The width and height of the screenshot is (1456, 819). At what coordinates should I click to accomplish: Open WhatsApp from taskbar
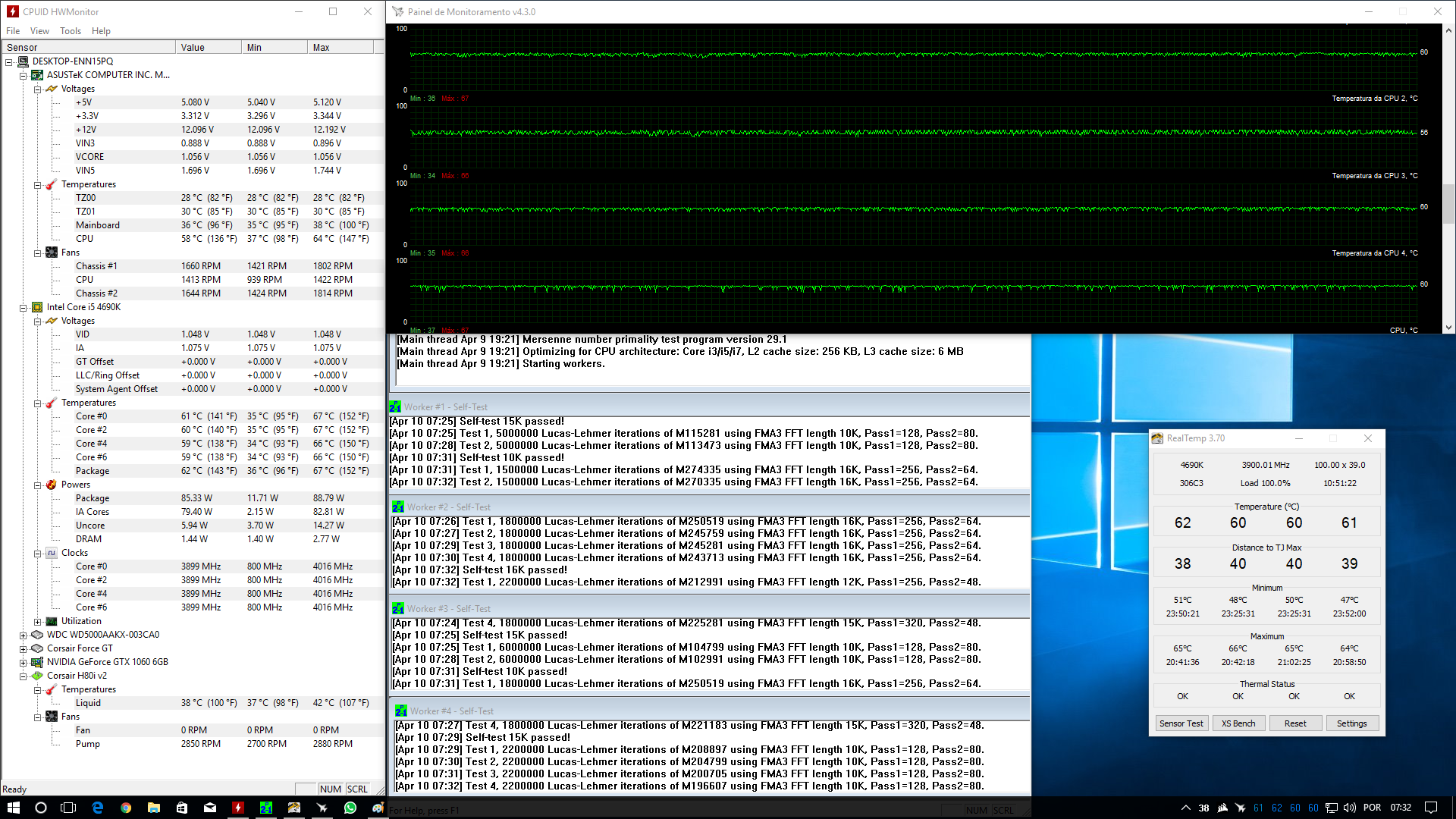(x=350, y=808)
